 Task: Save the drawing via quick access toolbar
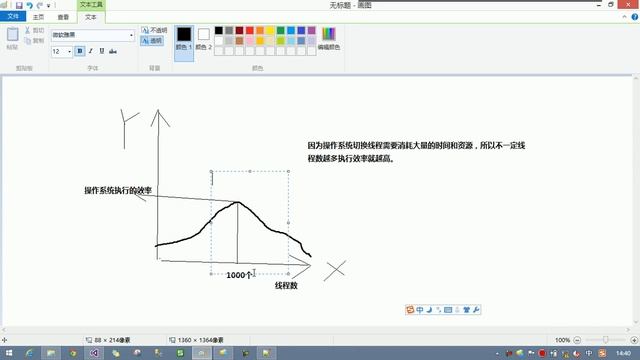coord(19,5)
